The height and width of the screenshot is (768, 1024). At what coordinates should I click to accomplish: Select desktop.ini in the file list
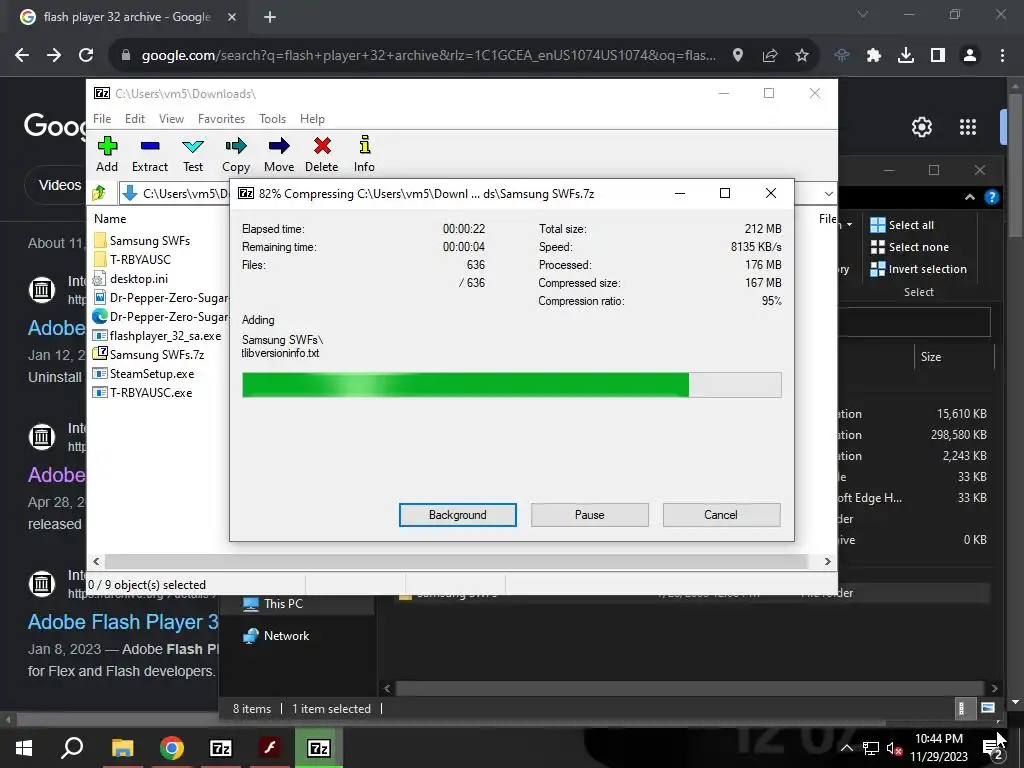click(x=131, y=279)
